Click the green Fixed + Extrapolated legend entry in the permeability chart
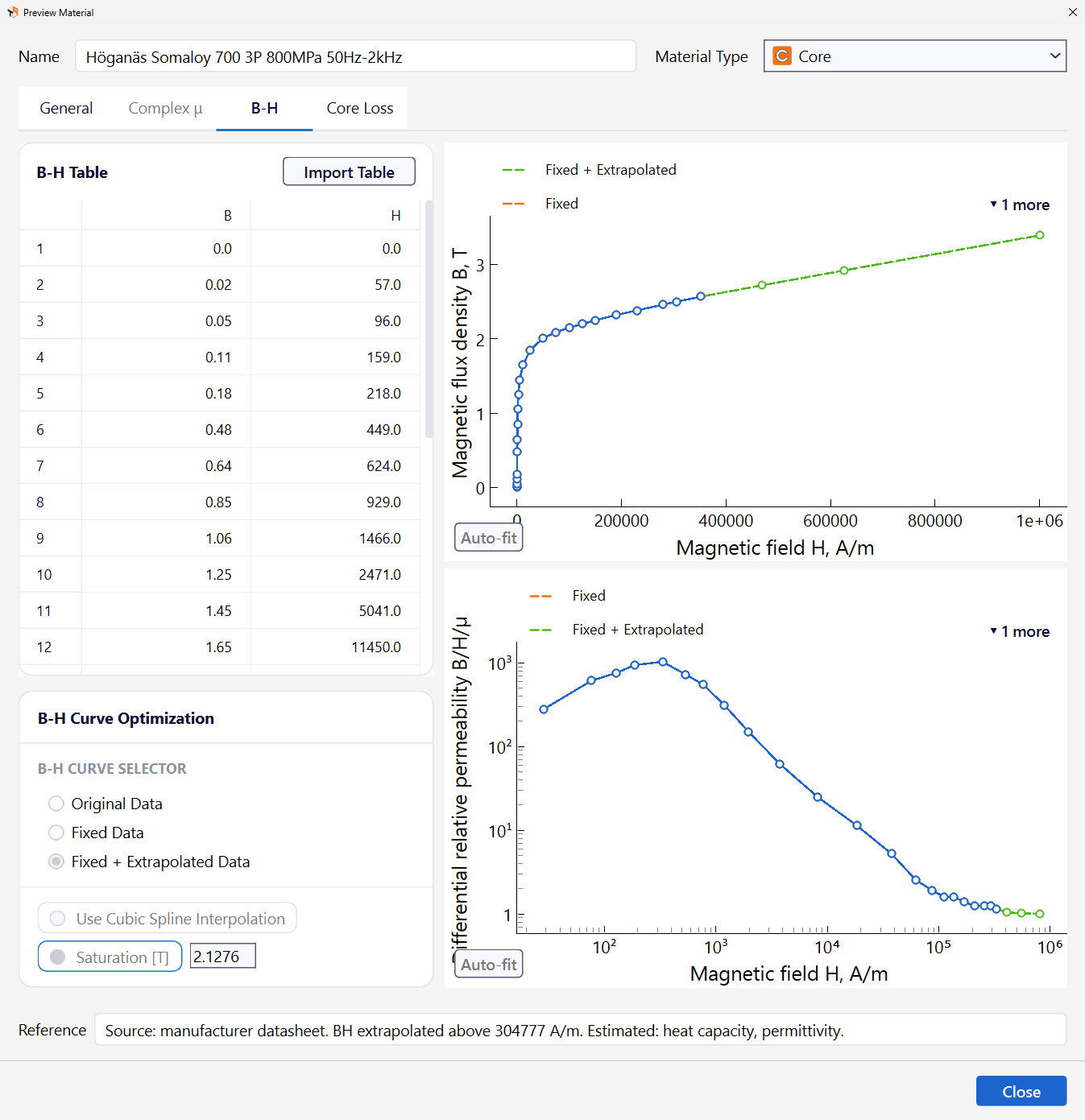This screenshot has height=1120, width=1085. [616, 630]
